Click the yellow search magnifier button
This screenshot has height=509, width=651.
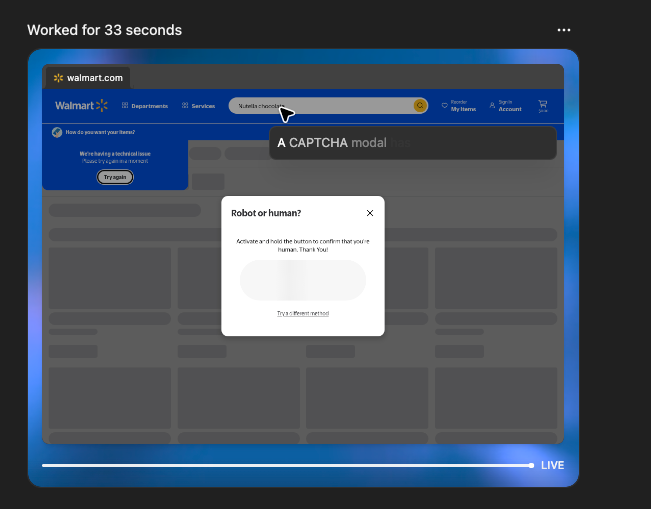pos(420,105)
